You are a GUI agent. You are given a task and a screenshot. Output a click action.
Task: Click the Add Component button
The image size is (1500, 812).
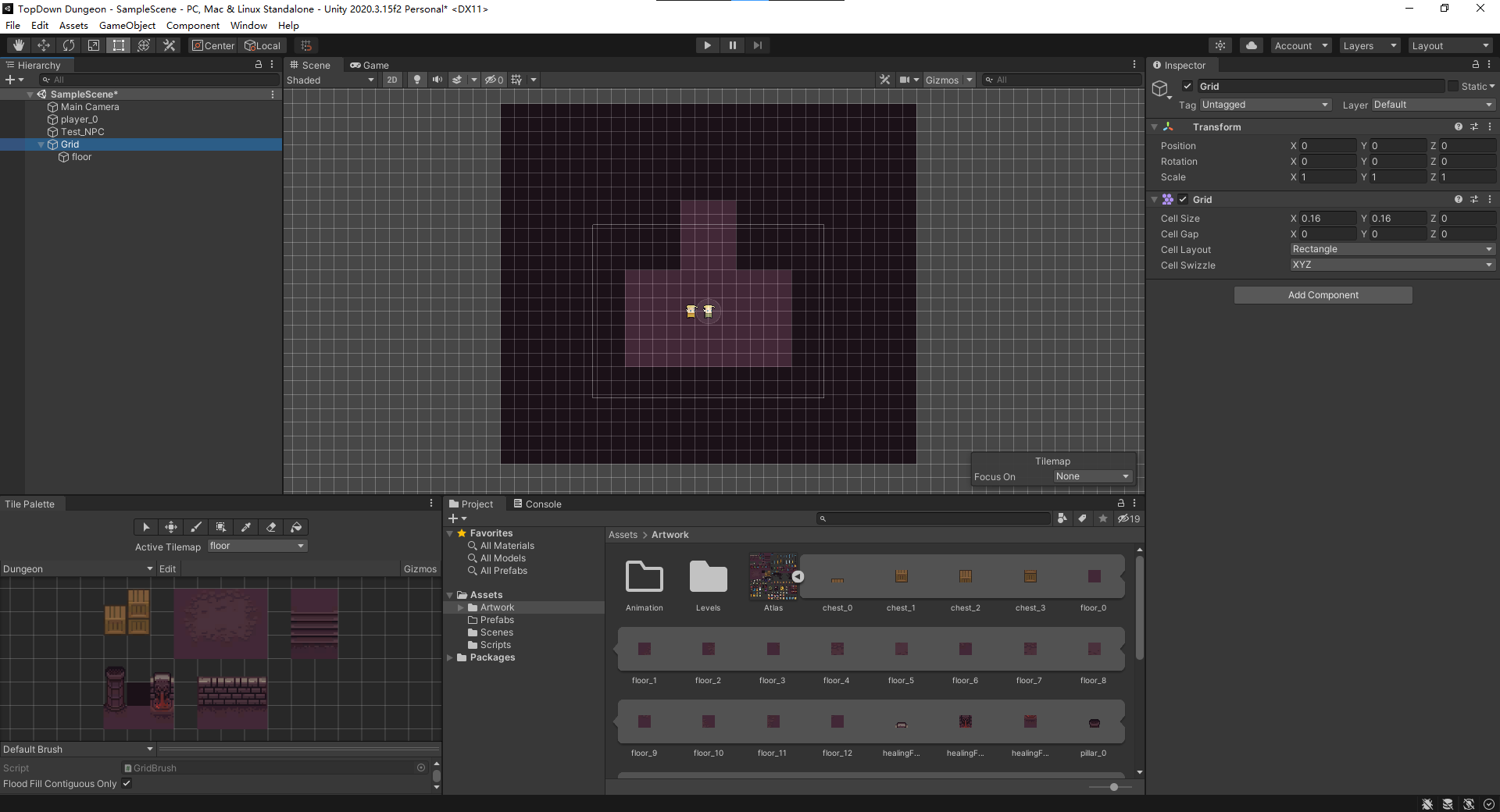coord(1323,295)
